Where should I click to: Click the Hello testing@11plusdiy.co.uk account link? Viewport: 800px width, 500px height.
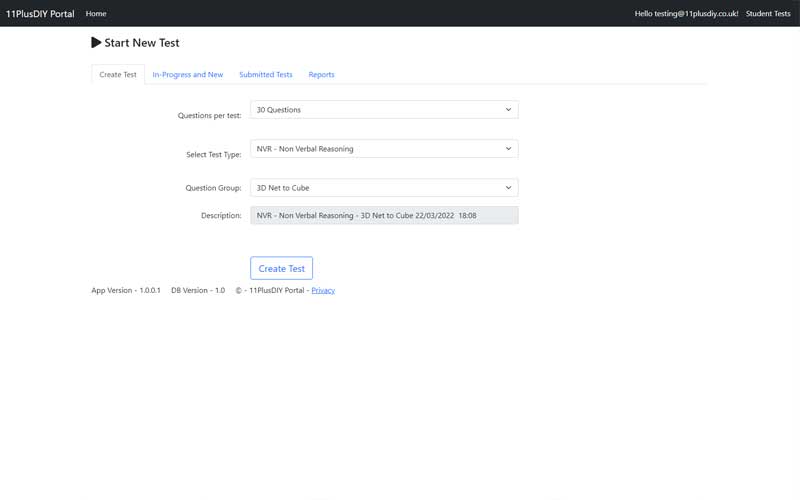pyautogui.click(x=686, y=14)
